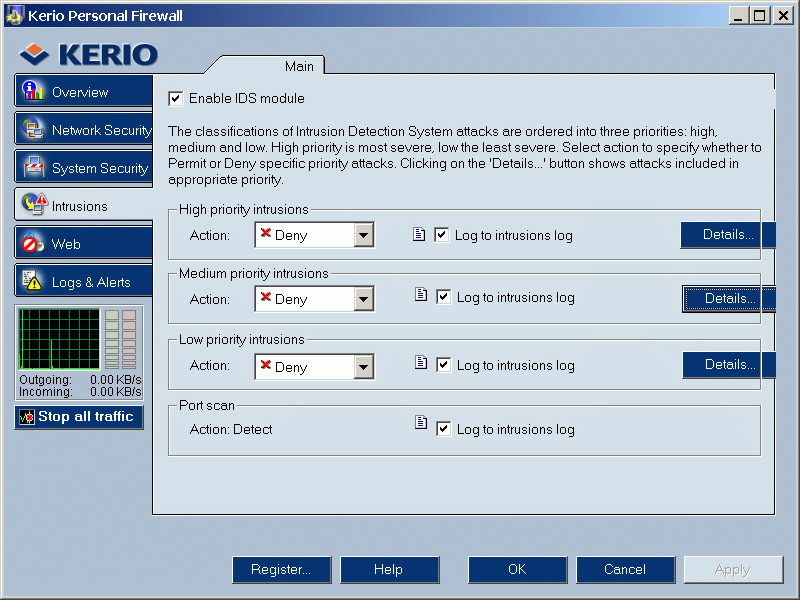Click the Overview chart icon in sidebar
The image size is (800, 600).
33,91
